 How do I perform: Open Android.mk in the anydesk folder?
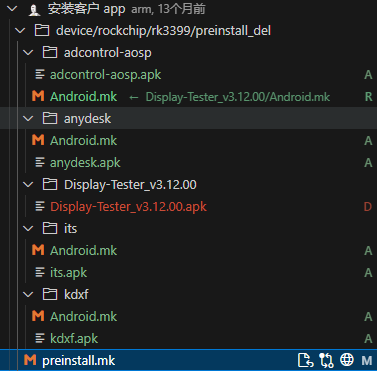click(x=83, y=141)
